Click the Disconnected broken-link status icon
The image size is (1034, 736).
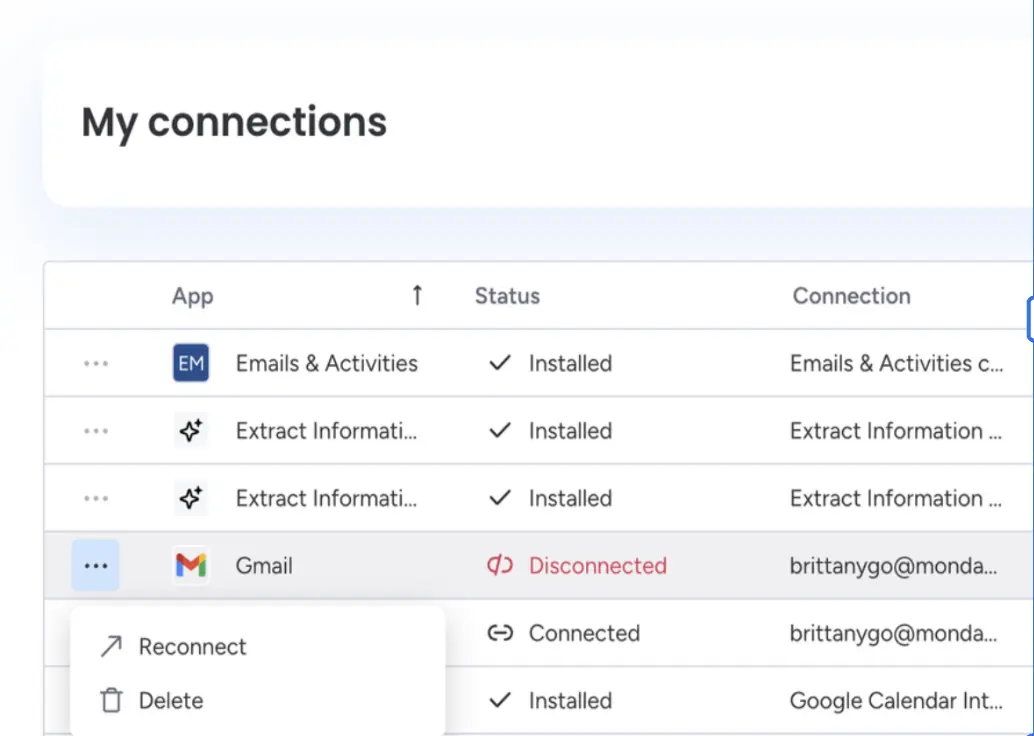[x=500, y=565]
